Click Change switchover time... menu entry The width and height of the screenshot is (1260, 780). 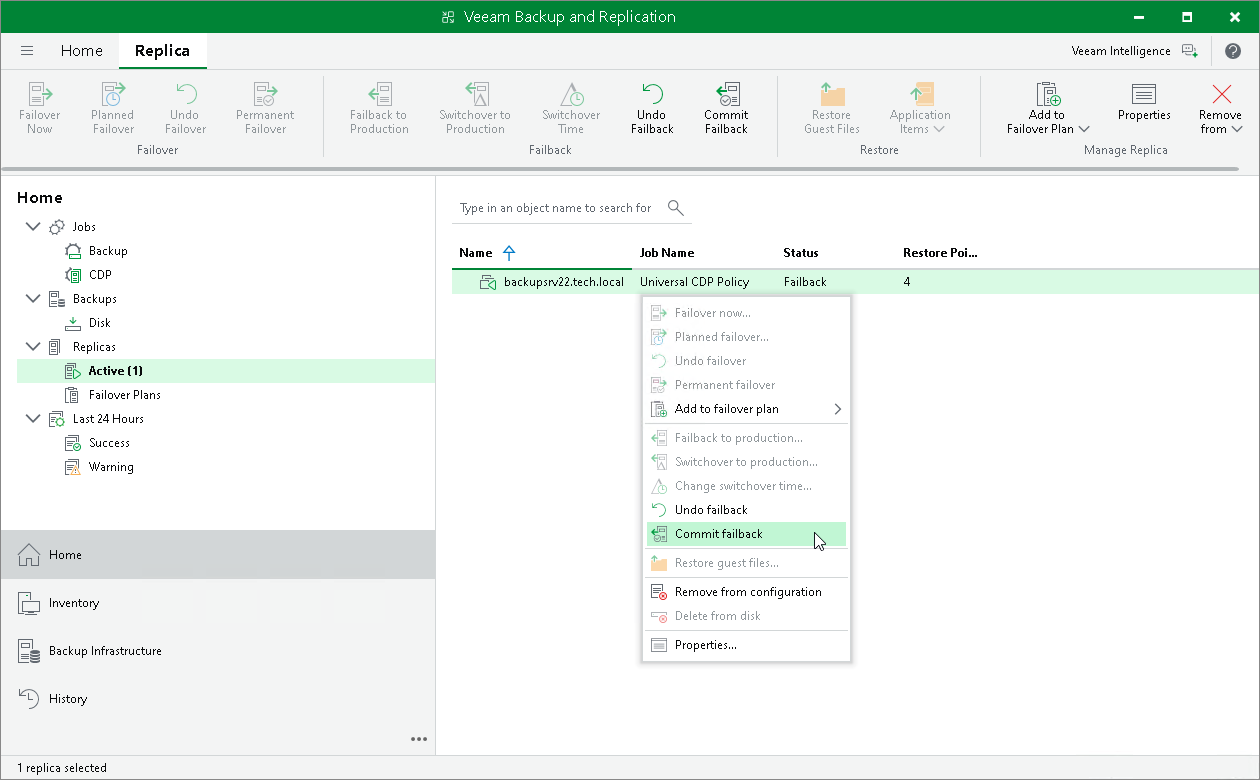coord(747,486)
